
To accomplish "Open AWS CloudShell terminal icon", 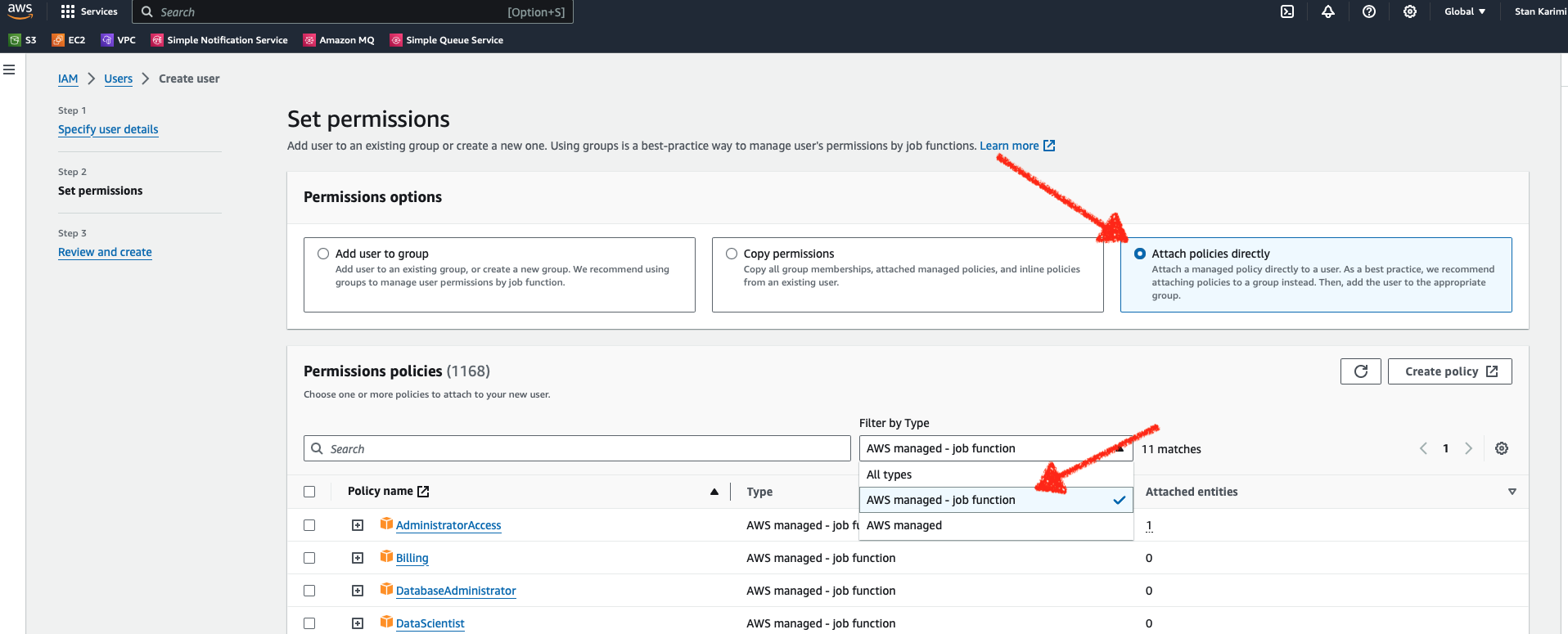I will [1287, 11].
